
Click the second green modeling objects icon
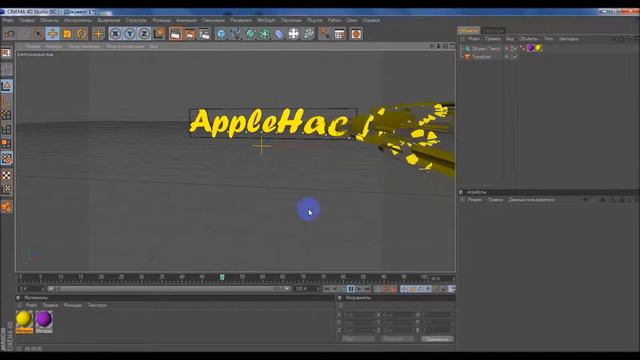coord(264,34)
